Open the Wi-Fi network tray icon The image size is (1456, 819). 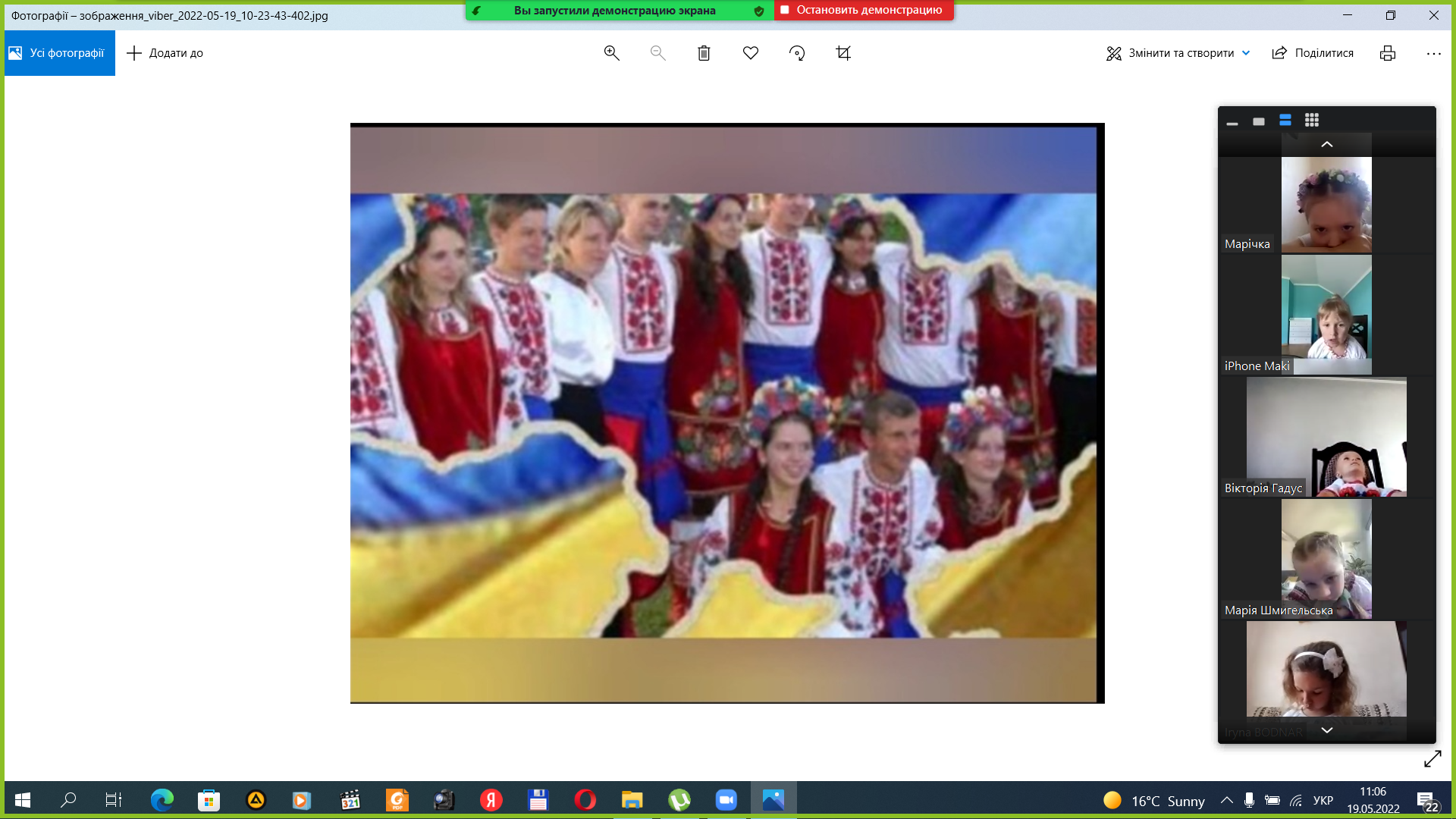[x=1296, y=800]
